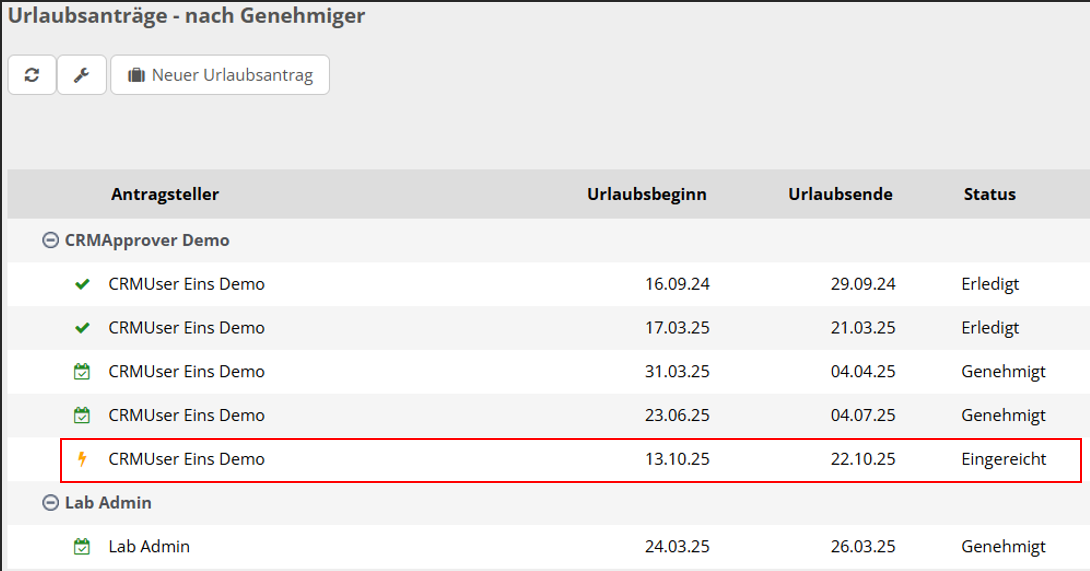Sort by Urlaubsende column header
The height and width of the screenshot is (571, 1090).
(840, 194)
